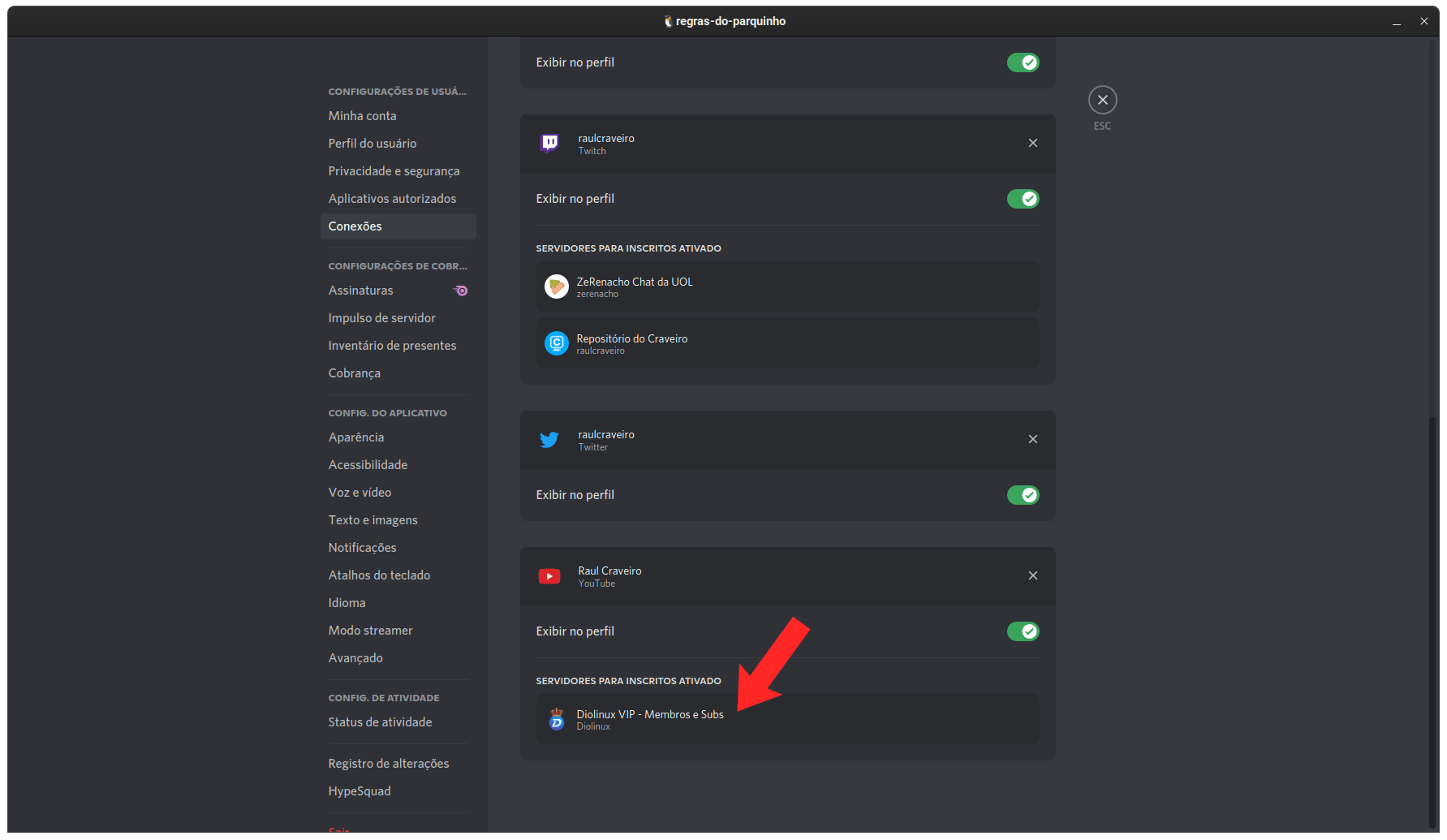Open Inventário de presentes
1447x840 pixels.
[x=398, y=346]
